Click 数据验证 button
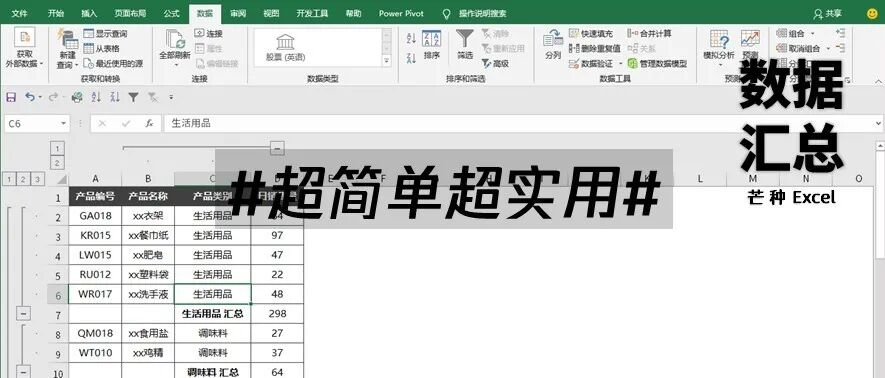885x378 pixels. click(591, 64)
